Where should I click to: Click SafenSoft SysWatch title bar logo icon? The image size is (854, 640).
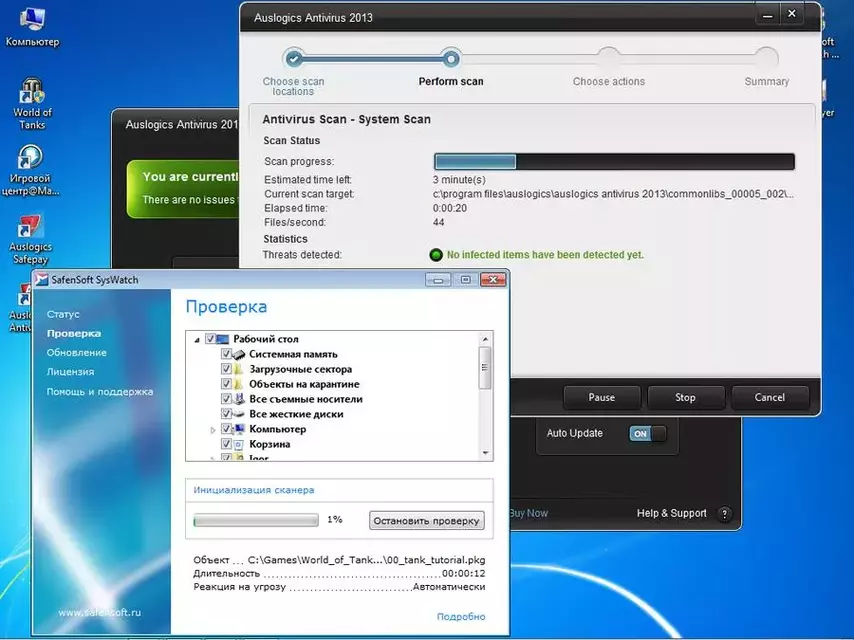tap(41, 279)
